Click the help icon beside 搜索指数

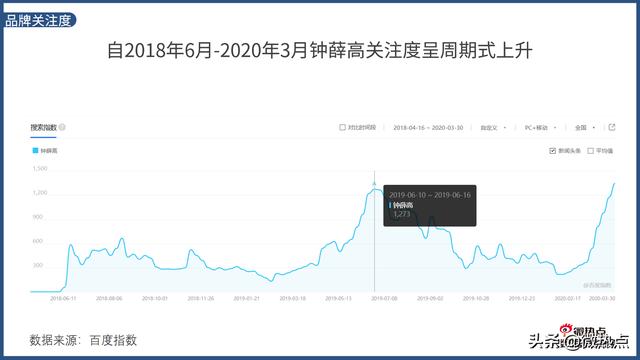[62, 127]
